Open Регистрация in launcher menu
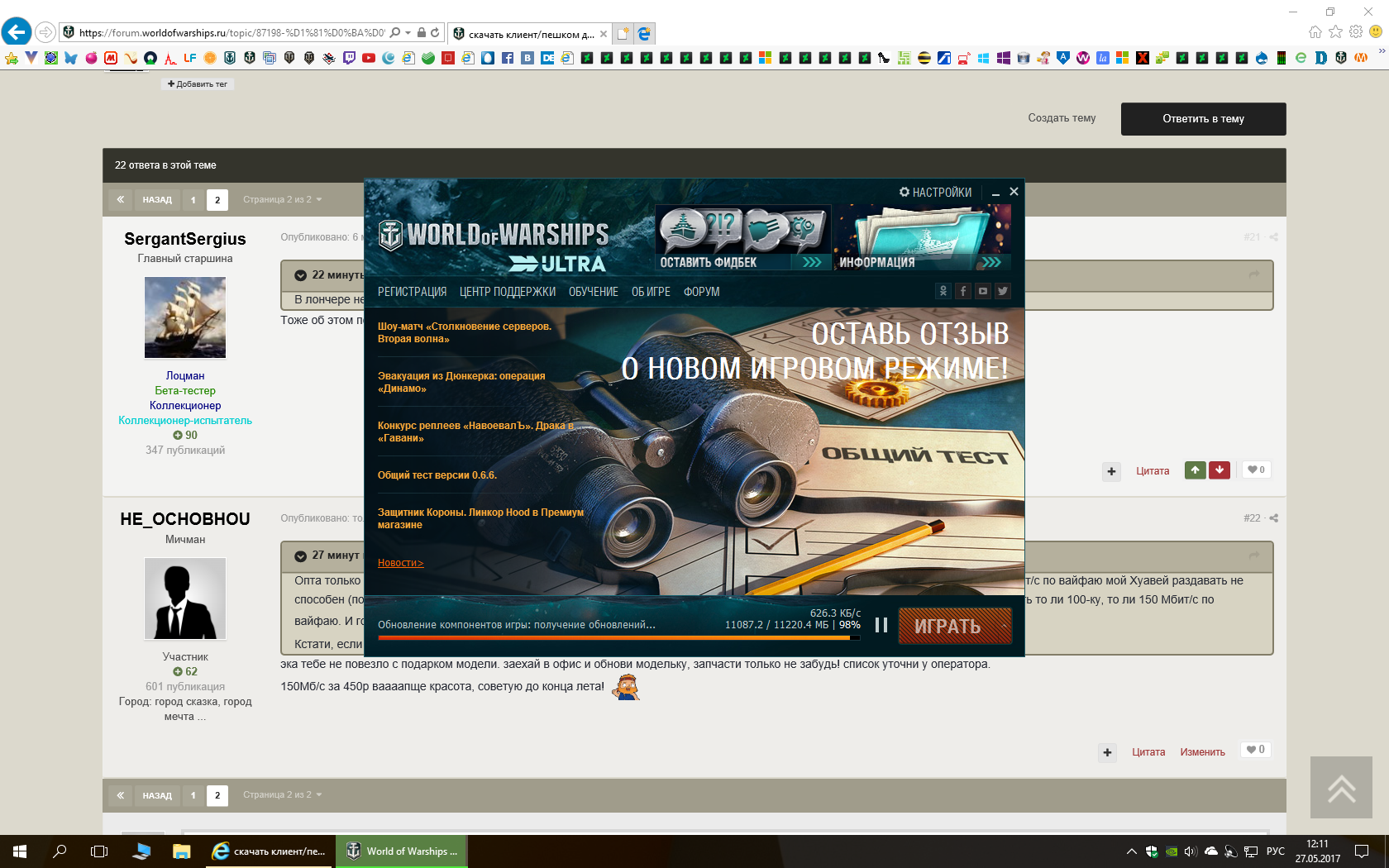 click(x=412, y=292)
